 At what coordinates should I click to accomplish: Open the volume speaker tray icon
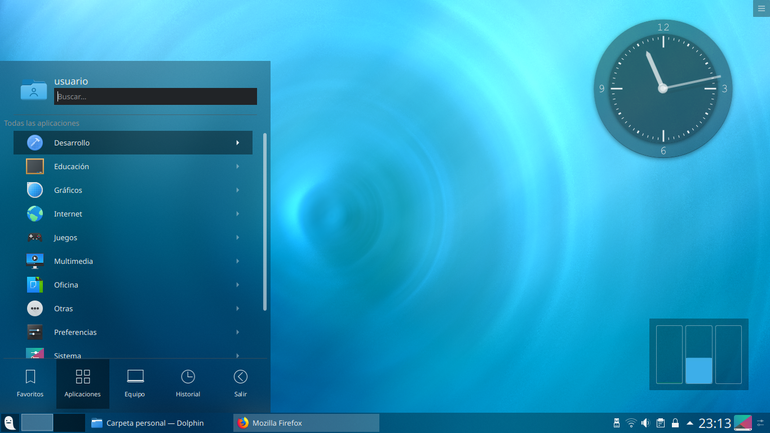pos(646,423)
